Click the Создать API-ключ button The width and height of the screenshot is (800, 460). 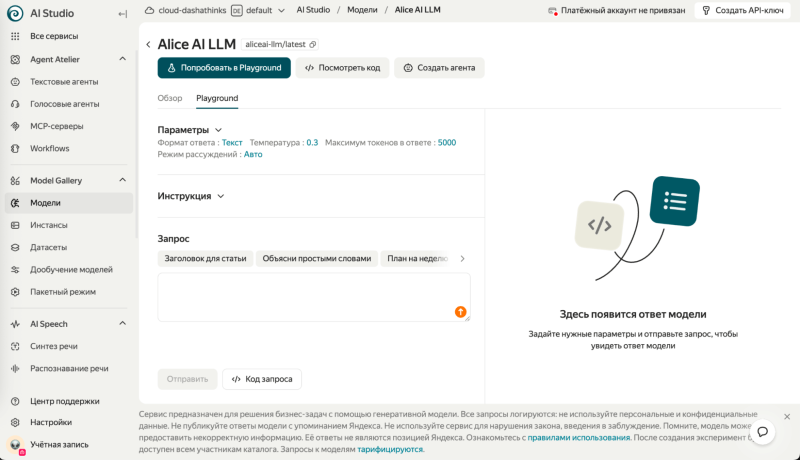click(x=743, y=10)
